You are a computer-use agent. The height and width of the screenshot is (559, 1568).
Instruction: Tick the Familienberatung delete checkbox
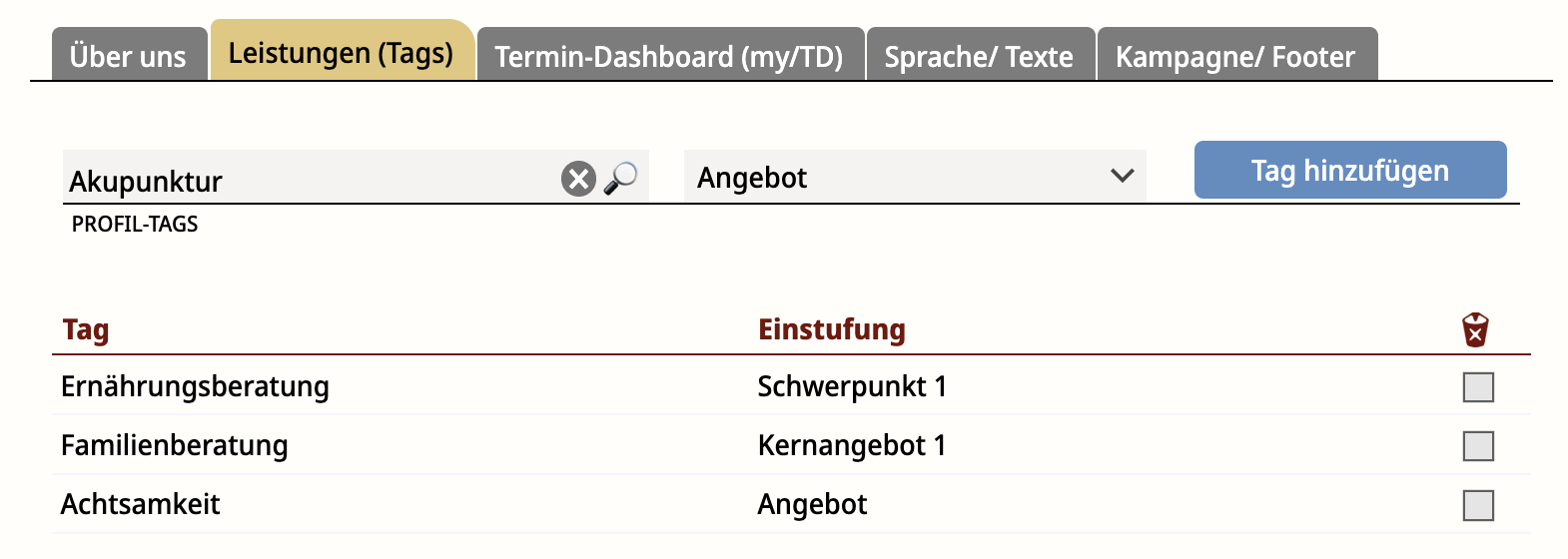tap(1478, 446)
